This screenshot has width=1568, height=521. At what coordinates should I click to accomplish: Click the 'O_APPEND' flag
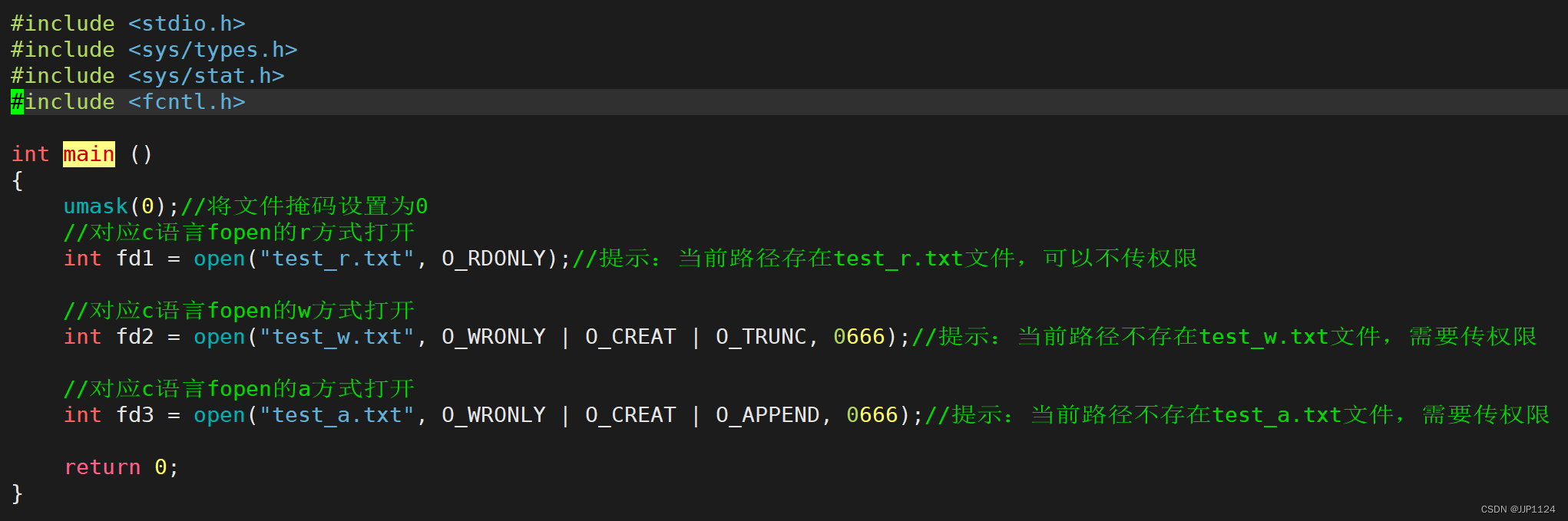point(768,415)
